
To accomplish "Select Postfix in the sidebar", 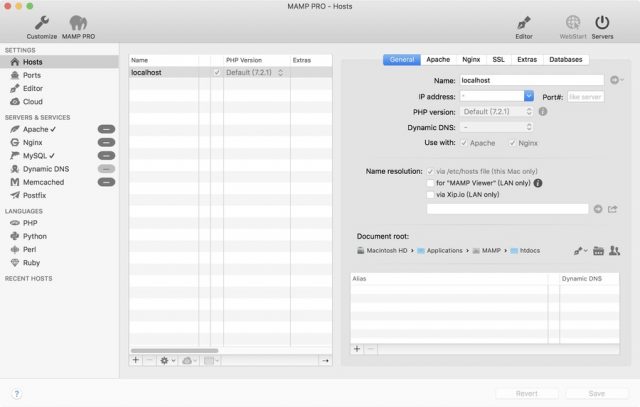I will click(x=34, y=196).
